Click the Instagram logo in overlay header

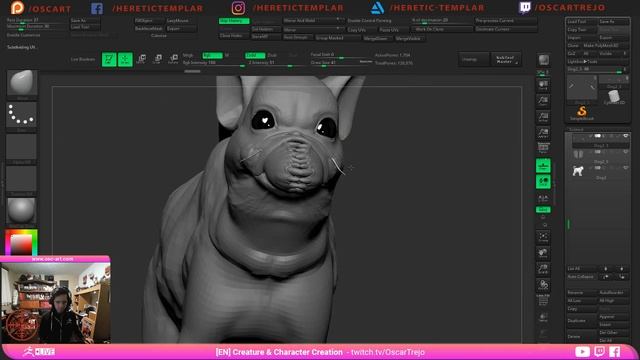(x=238, y=8)
